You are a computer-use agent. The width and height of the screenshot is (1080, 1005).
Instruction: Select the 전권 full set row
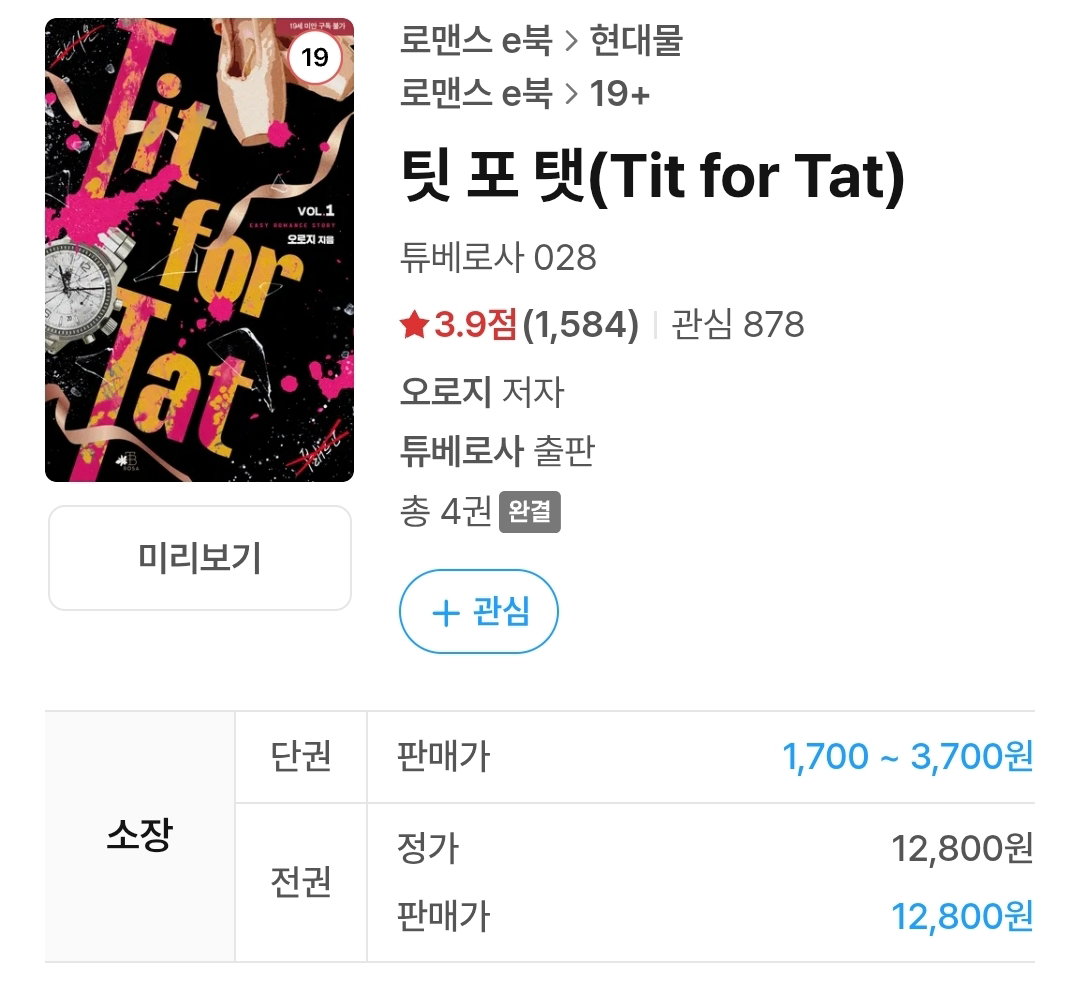(634, 882)
